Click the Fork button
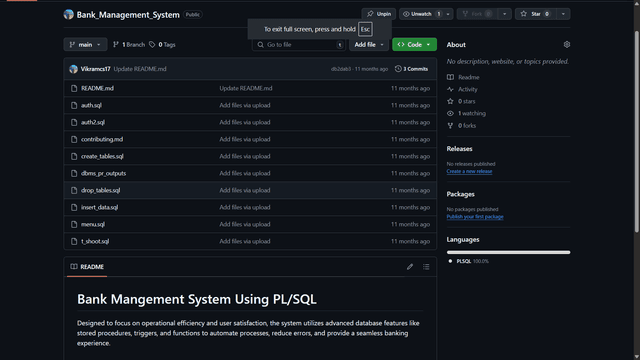This screenshot has height=360, width=640. point(477,14)
